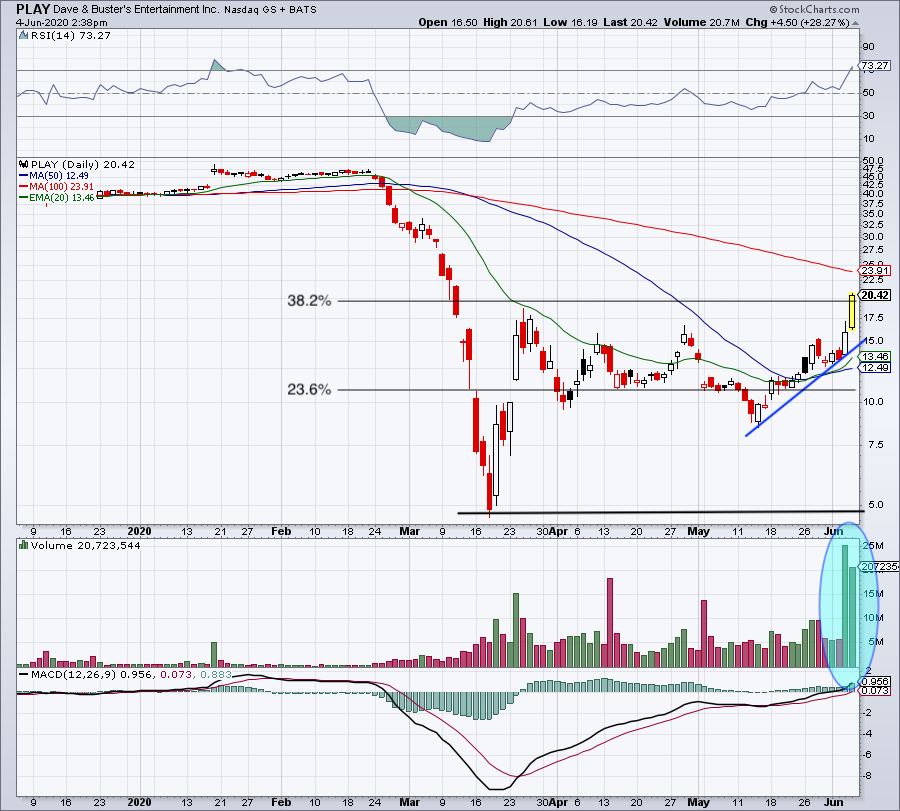Click the MA(100) 23.91 legend entry
The image size is (900, 811).
click(x=56, y=187)
